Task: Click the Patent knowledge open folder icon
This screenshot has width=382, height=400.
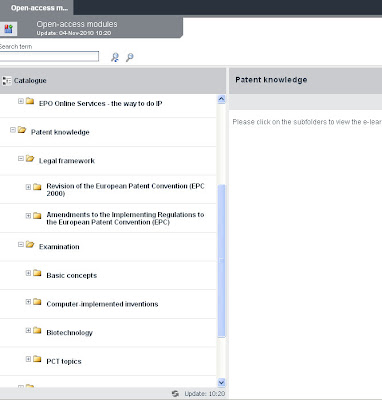Action: point(22,130)
